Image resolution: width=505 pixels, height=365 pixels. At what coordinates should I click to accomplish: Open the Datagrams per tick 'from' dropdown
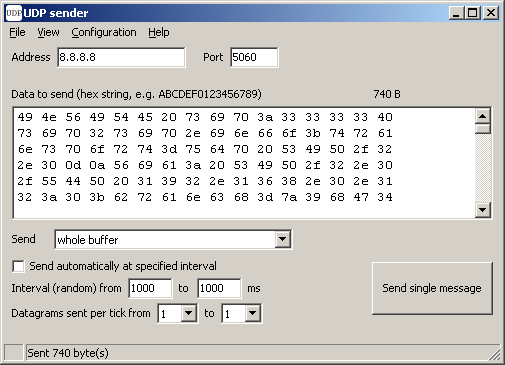click(x=188, y=313)
